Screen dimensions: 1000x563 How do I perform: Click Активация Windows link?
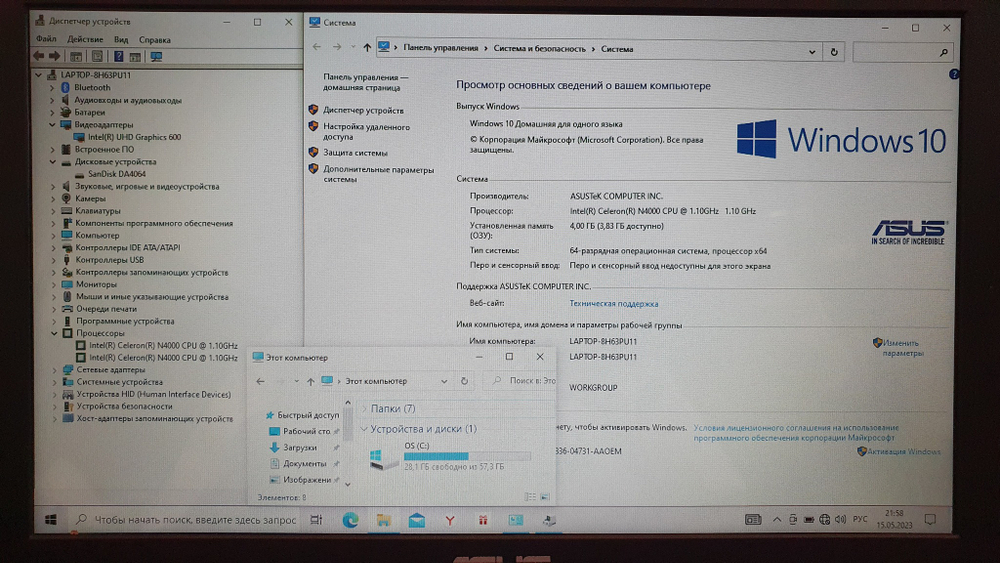904,451
